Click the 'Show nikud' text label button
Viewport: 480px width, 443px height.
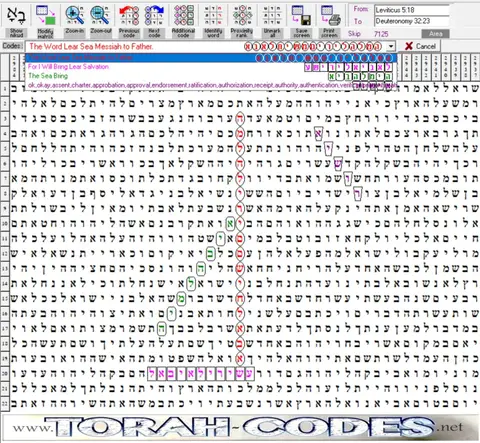[16, 33]
